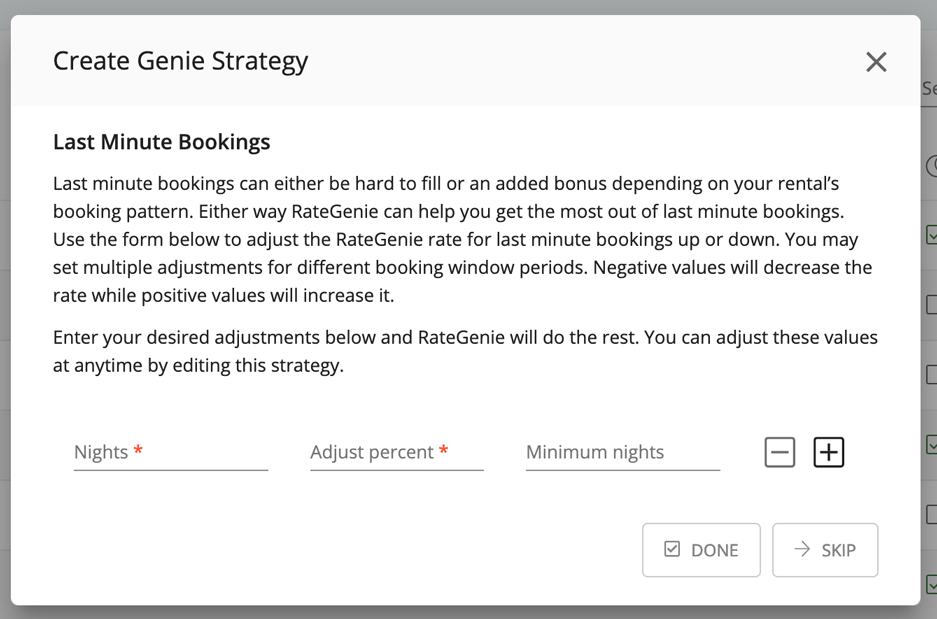Click the red asterisk beside Nights
Viewport: 937px width, 619px height.
point(138,449)
